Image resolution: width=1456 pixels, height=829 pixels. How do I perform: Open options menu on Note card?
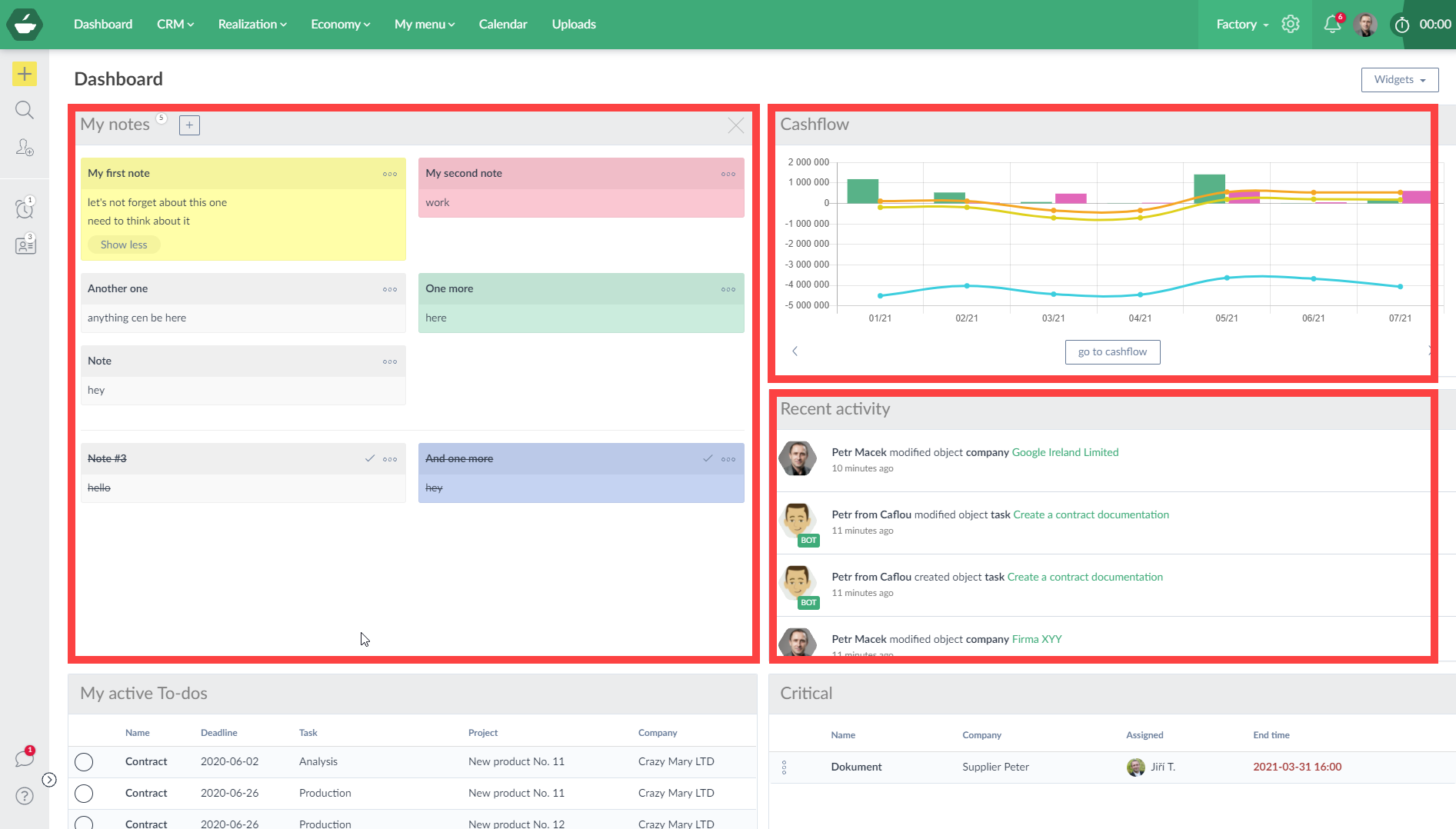click(x=390, y=361)
